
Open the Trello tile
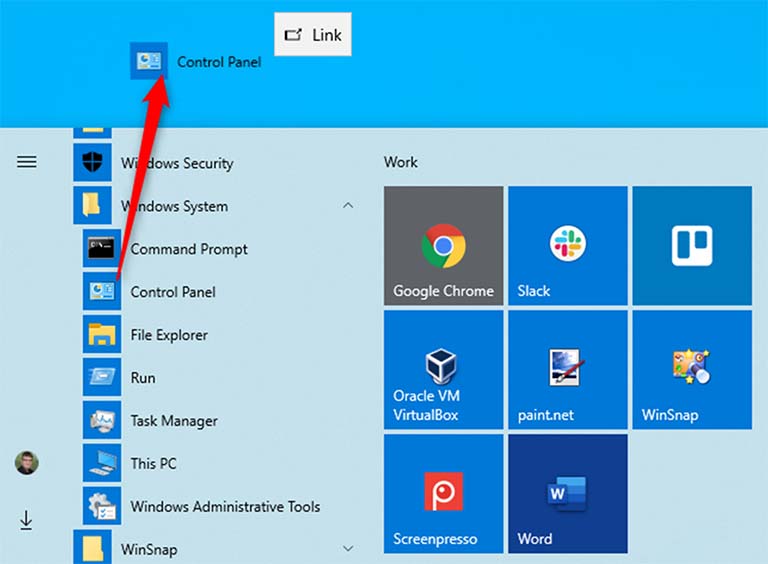pyautogui.click(x=692, y=246)
